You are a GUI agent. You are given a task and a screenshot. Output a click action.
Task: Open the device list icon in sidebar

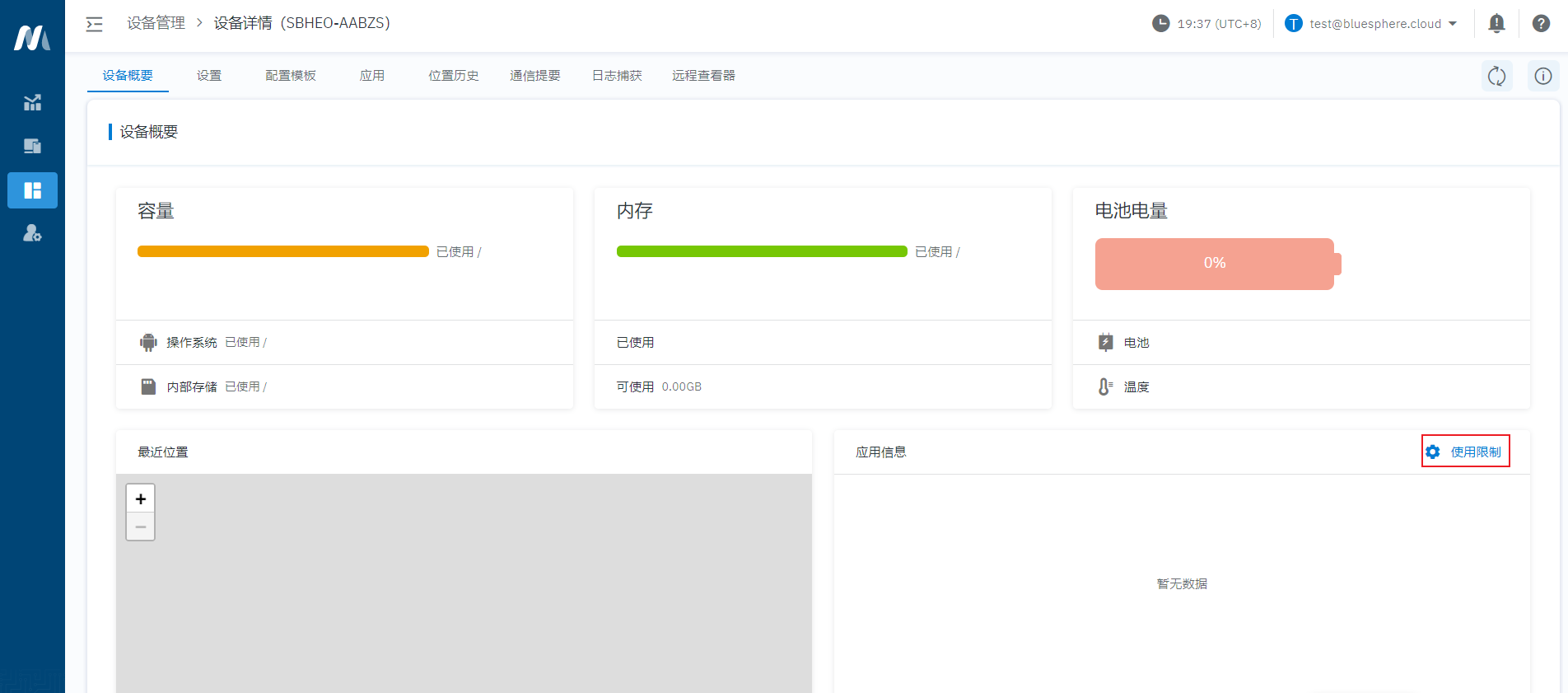point(32,147)
